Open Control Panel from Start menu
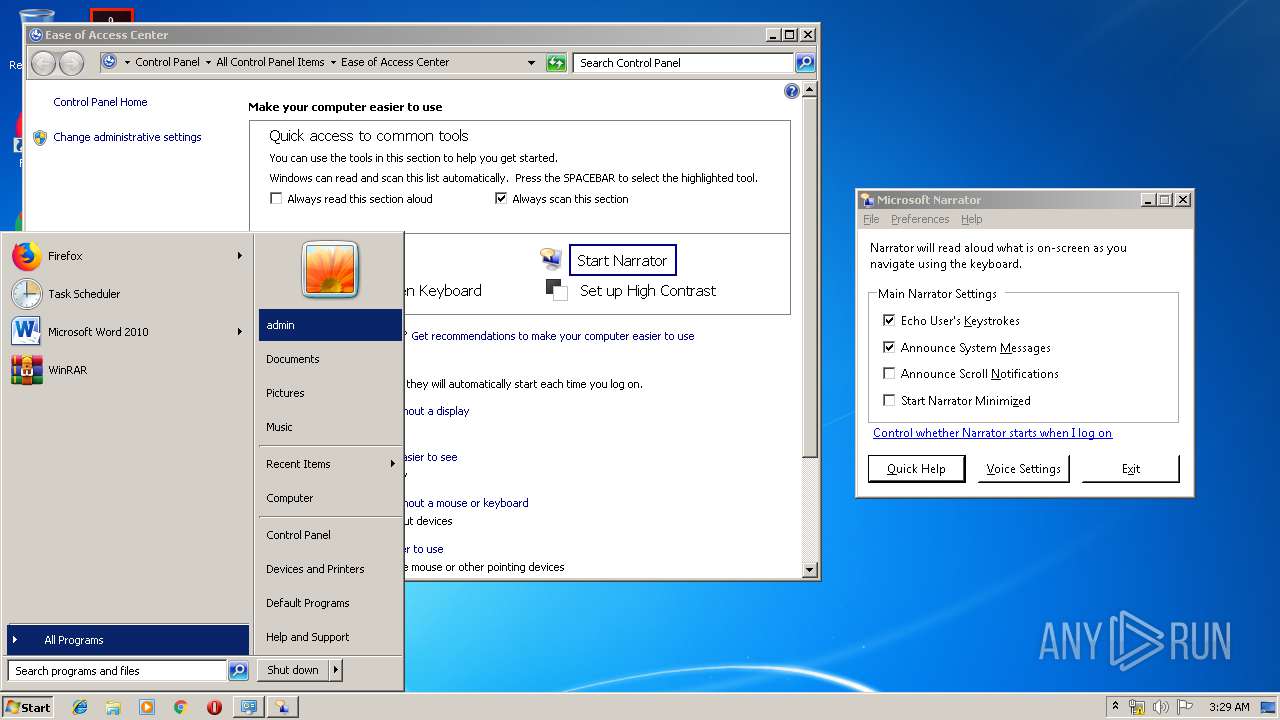The width and height of the screenshot is (1280, 720). [x=330, y=535]
